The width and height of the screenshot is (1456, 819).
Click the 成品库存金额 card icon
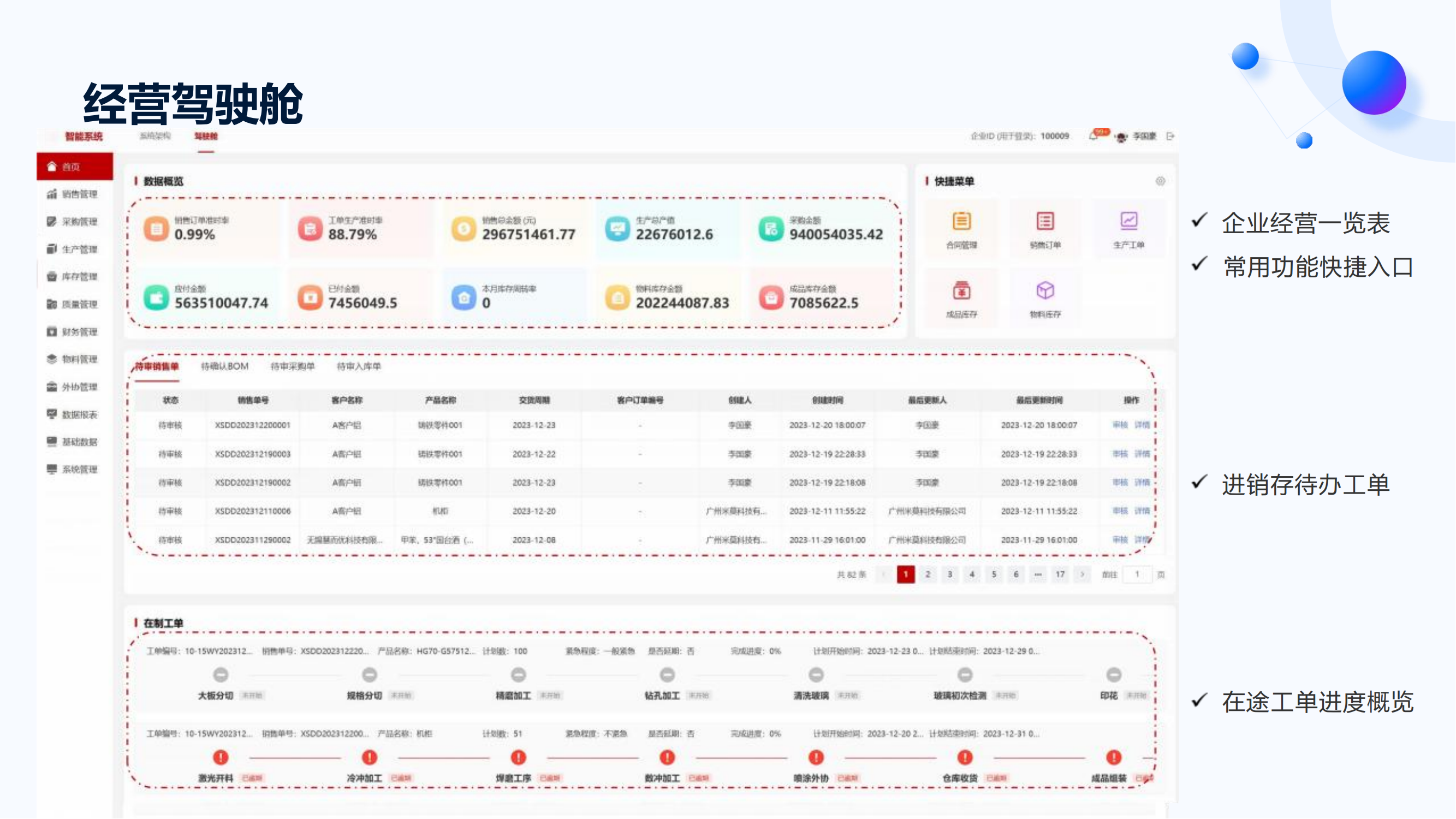coord(771,298)
